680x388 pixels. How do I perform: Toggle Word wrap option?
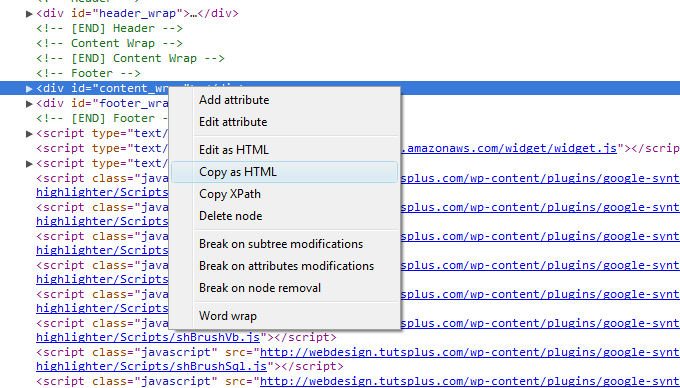[228, 316]
